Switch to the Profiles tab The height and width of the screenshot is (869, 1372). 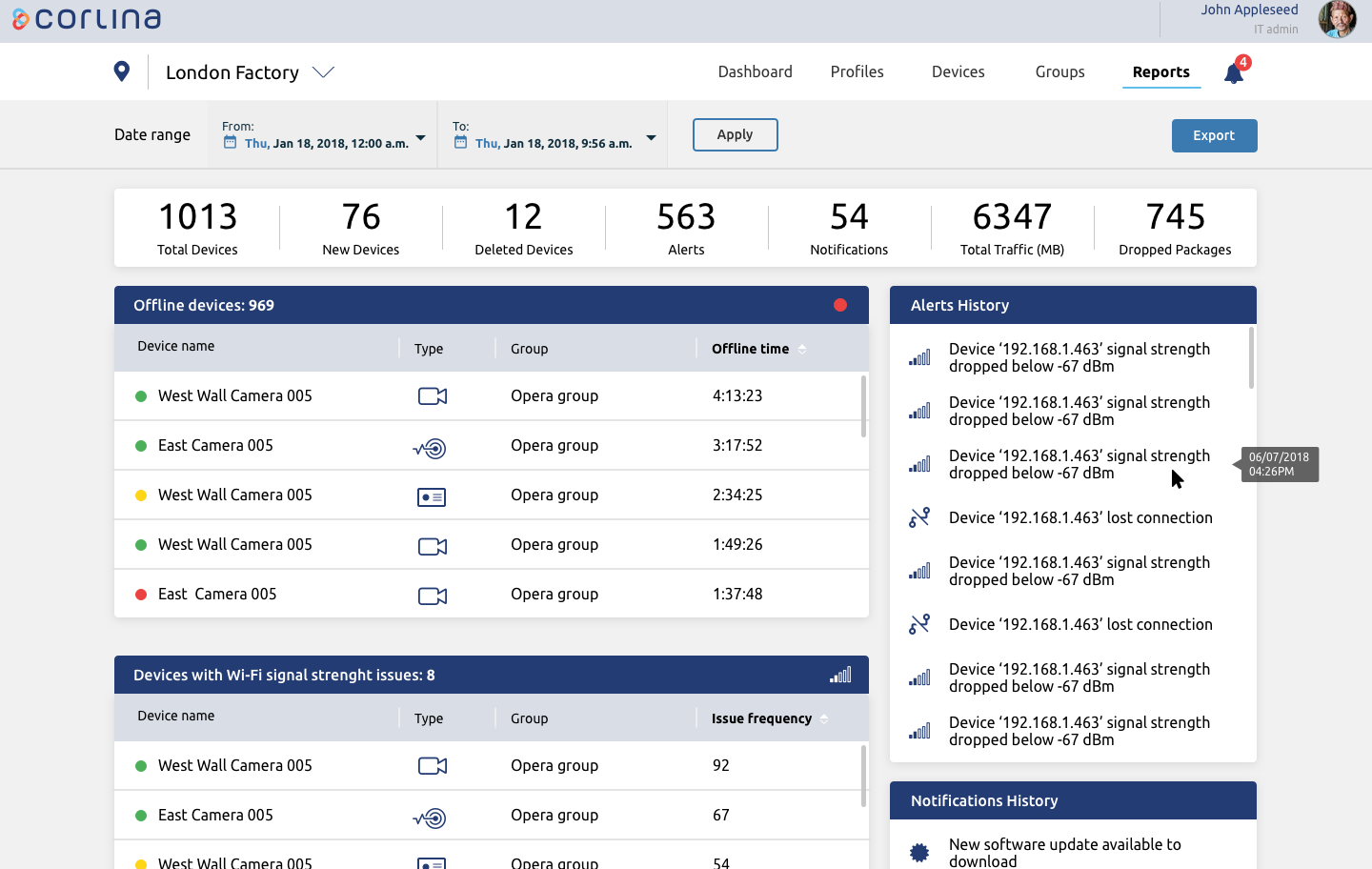(857, 71)
